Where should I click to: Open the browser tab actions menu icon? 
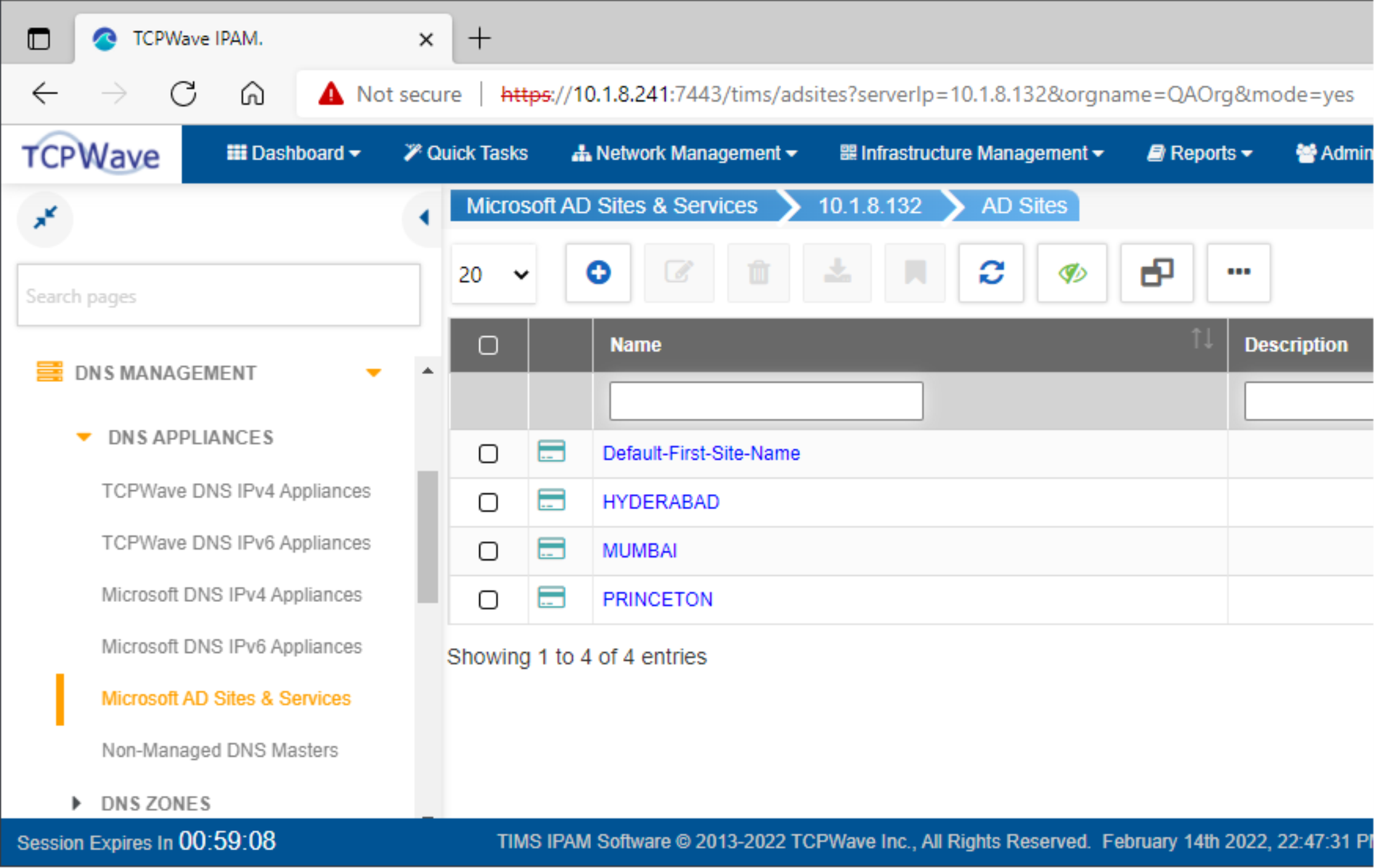point(39,39)
